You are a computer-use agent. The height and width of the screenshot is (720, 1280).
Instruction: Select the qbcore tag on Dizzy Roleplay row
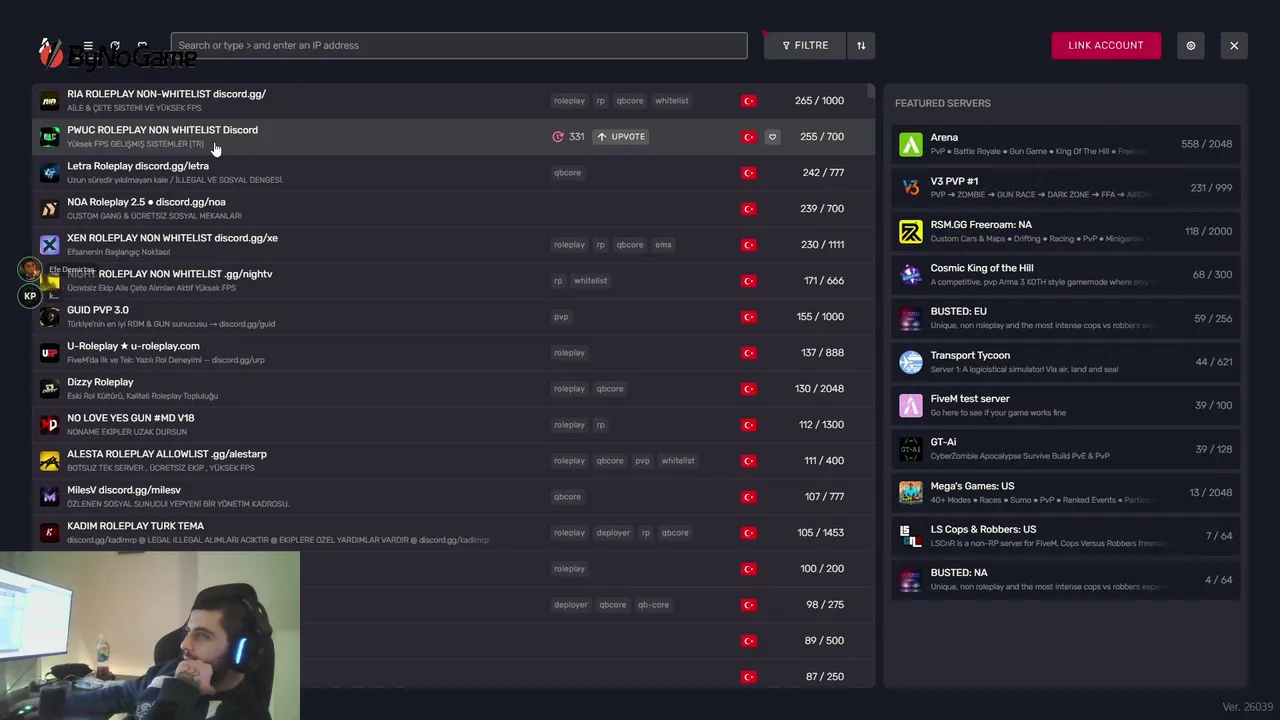click(x=610, y=389)
